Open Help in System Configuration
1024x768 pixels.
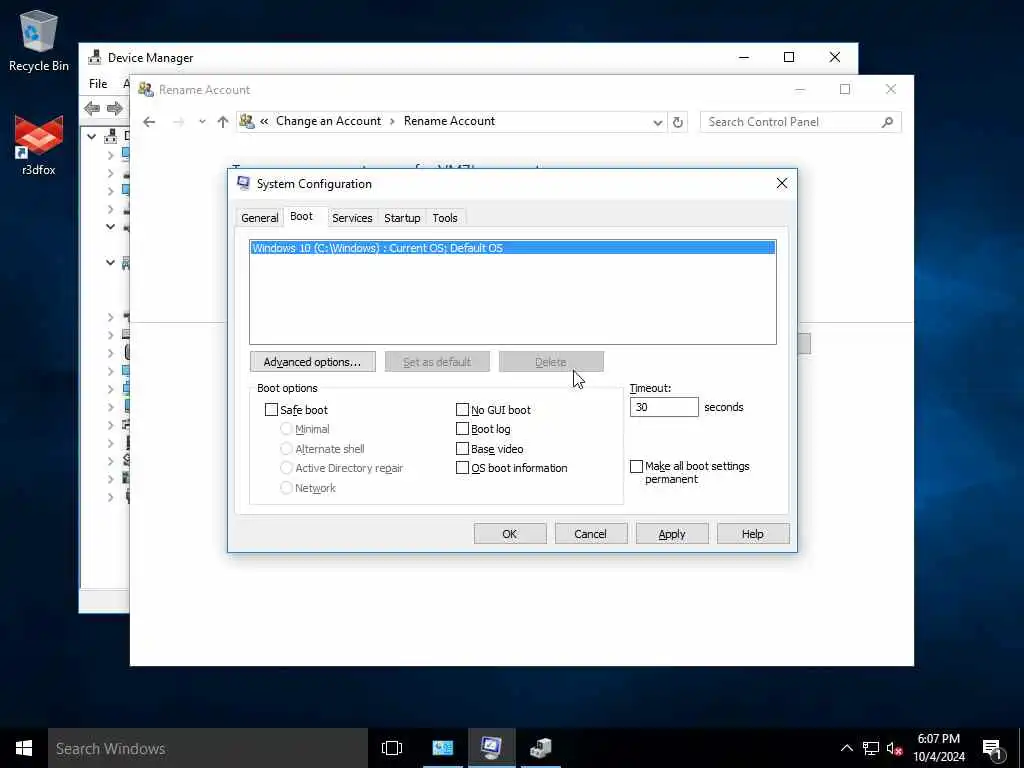pyautogui.click(x=753, y=534)
